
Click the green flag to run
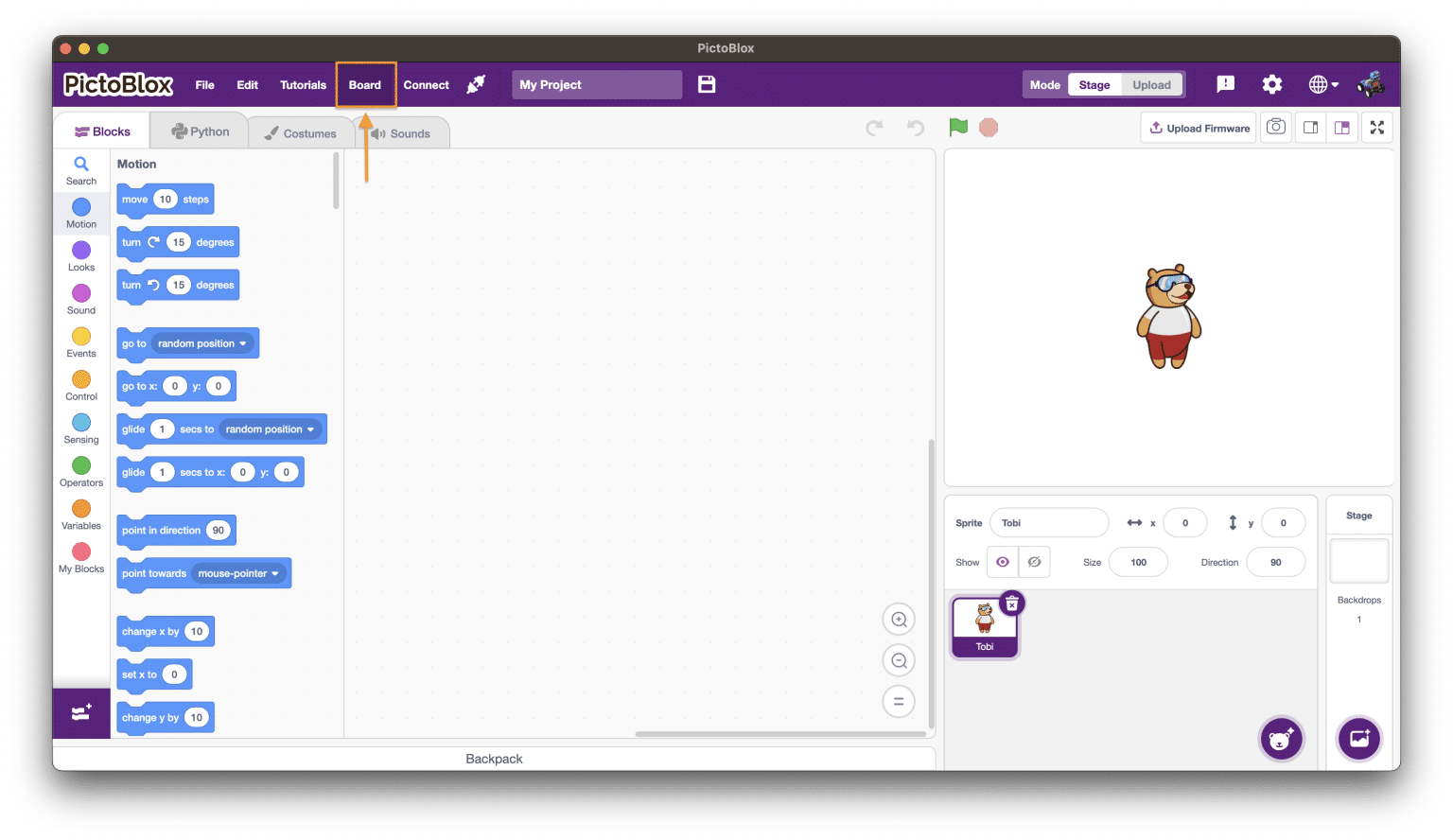[x=958, y=127]
